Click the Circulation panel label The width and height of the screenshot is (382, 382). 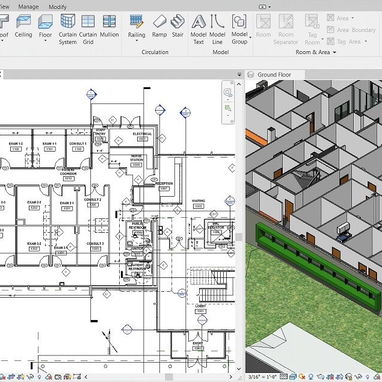pyautogui.click(x=155, y=52)
